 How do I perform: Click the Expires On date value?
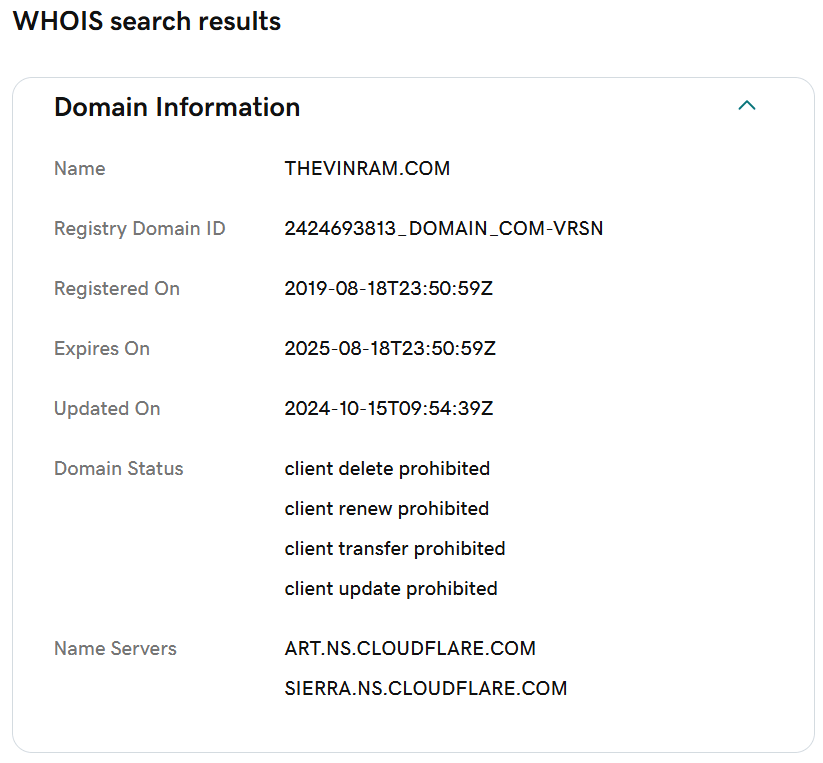(x=390, y=348)
